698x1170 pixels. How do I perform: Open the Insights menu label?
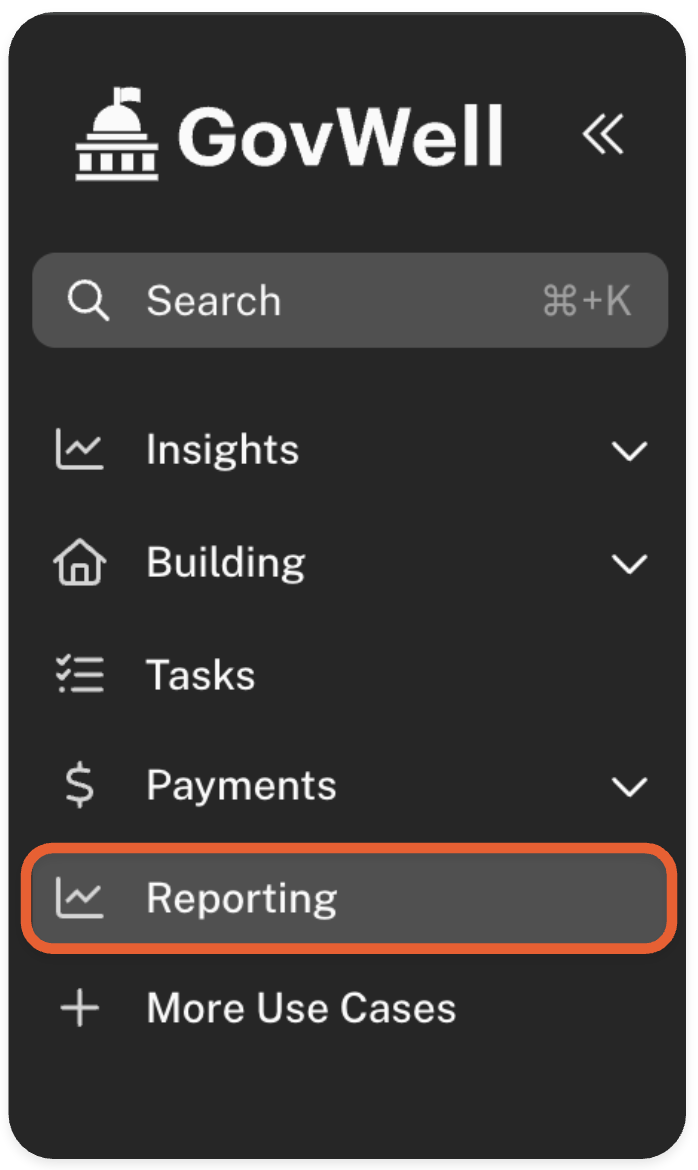tap(222, 450)
